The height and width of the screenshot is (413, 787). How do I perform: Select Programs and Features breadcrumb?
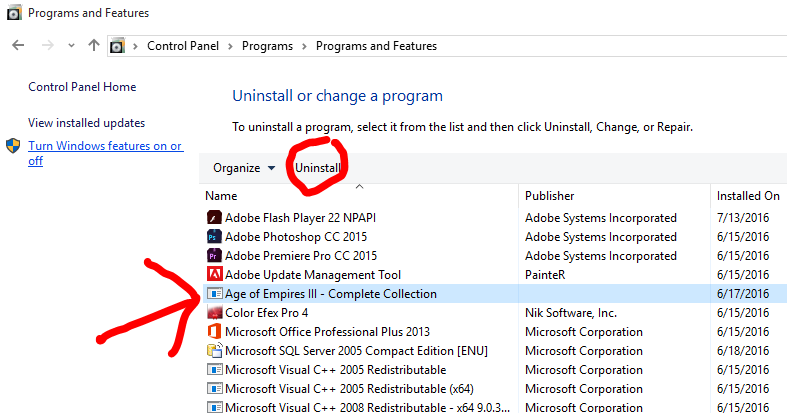[x=376, y=46]
